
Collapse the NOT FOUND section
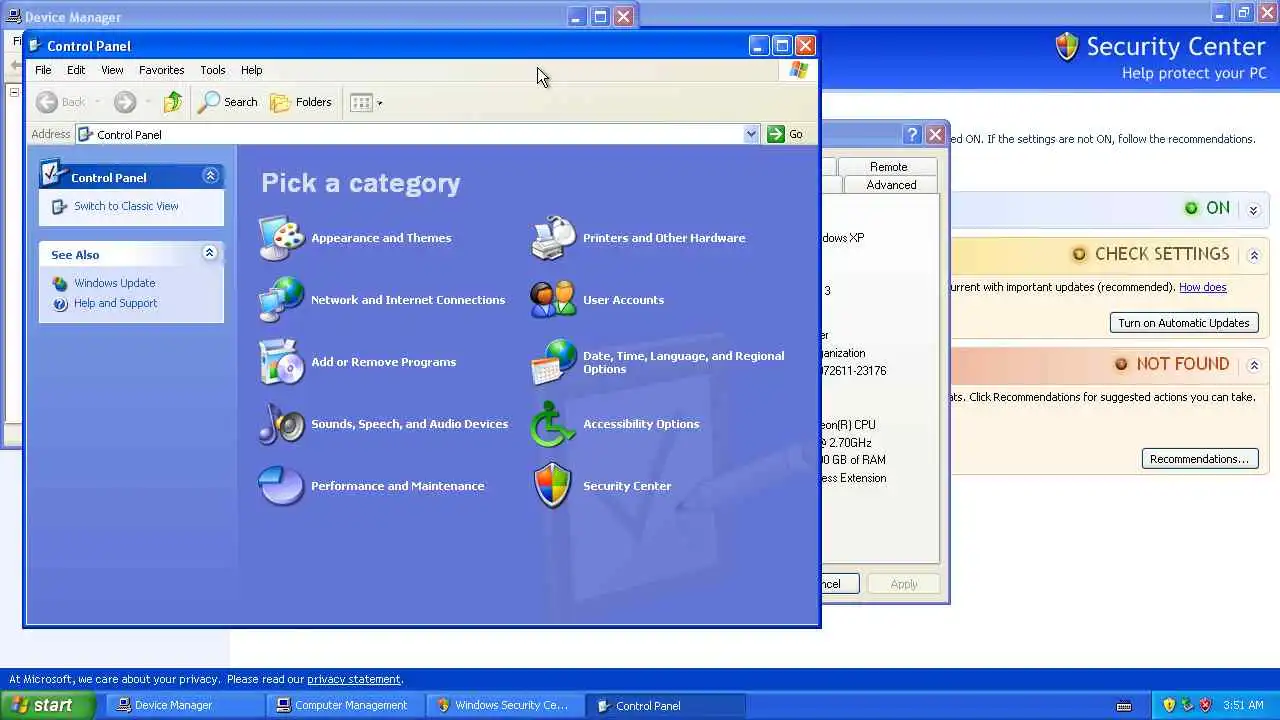(1254, 365)
